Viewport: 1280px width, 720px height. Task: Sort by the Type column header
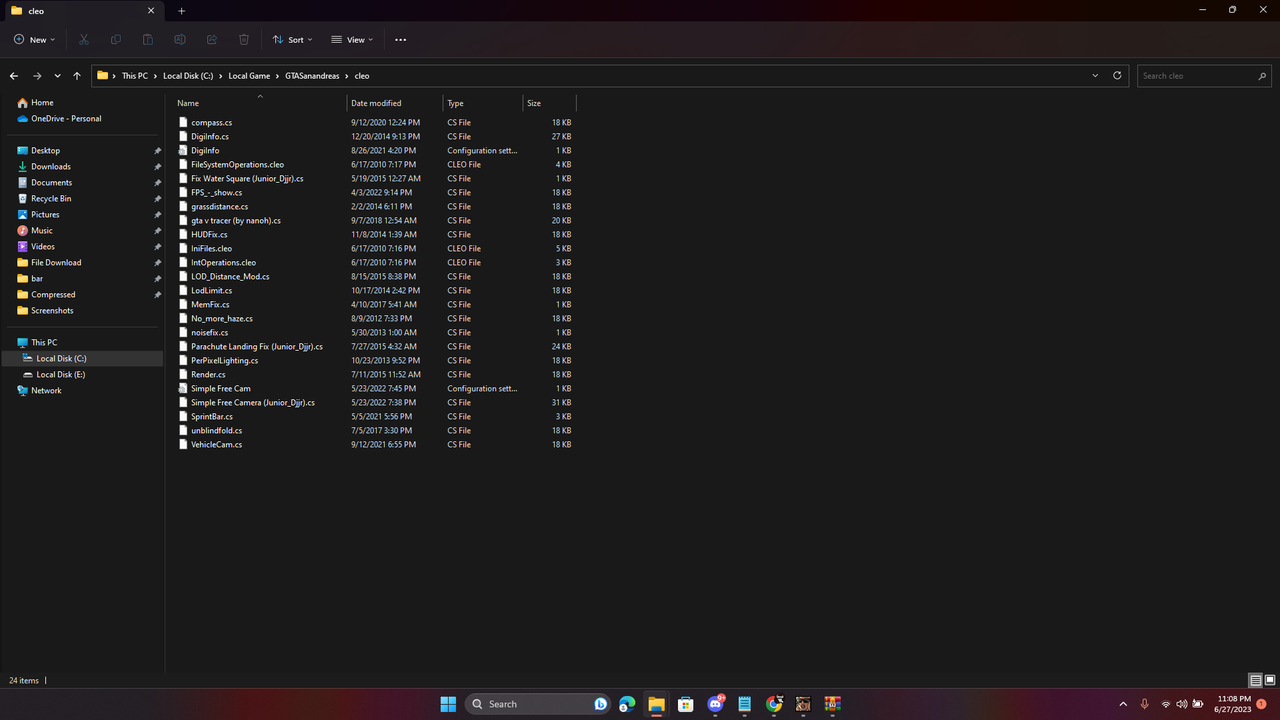click(x=456, y=103)
